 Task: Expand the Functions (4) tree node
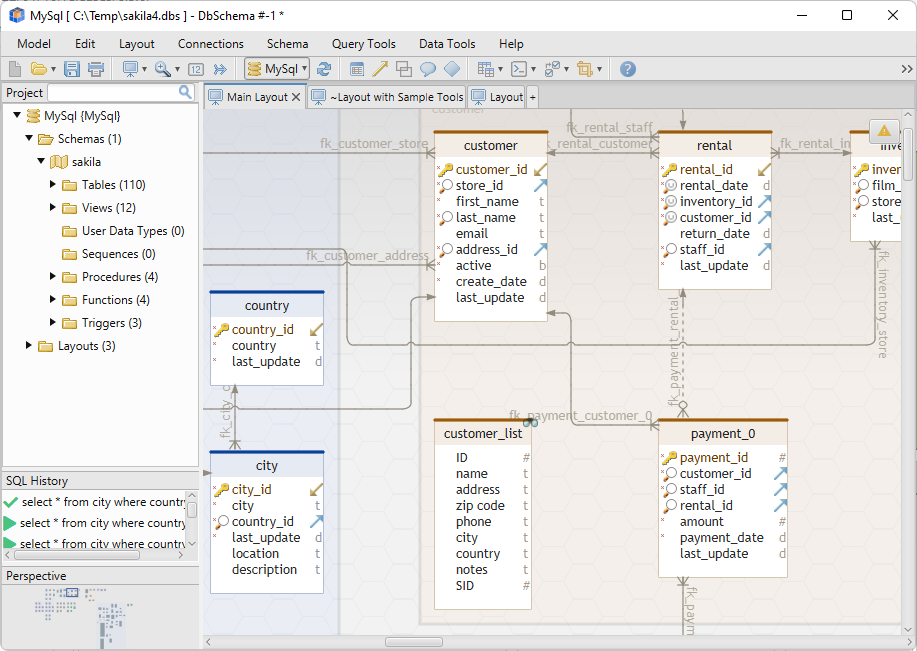tap(53, 299)
